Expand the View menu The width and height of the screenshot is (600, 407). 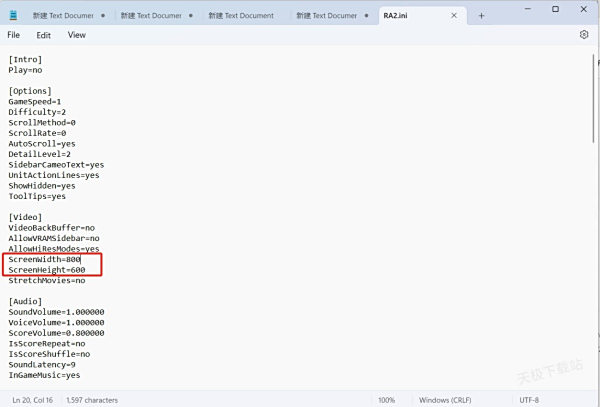77,35
